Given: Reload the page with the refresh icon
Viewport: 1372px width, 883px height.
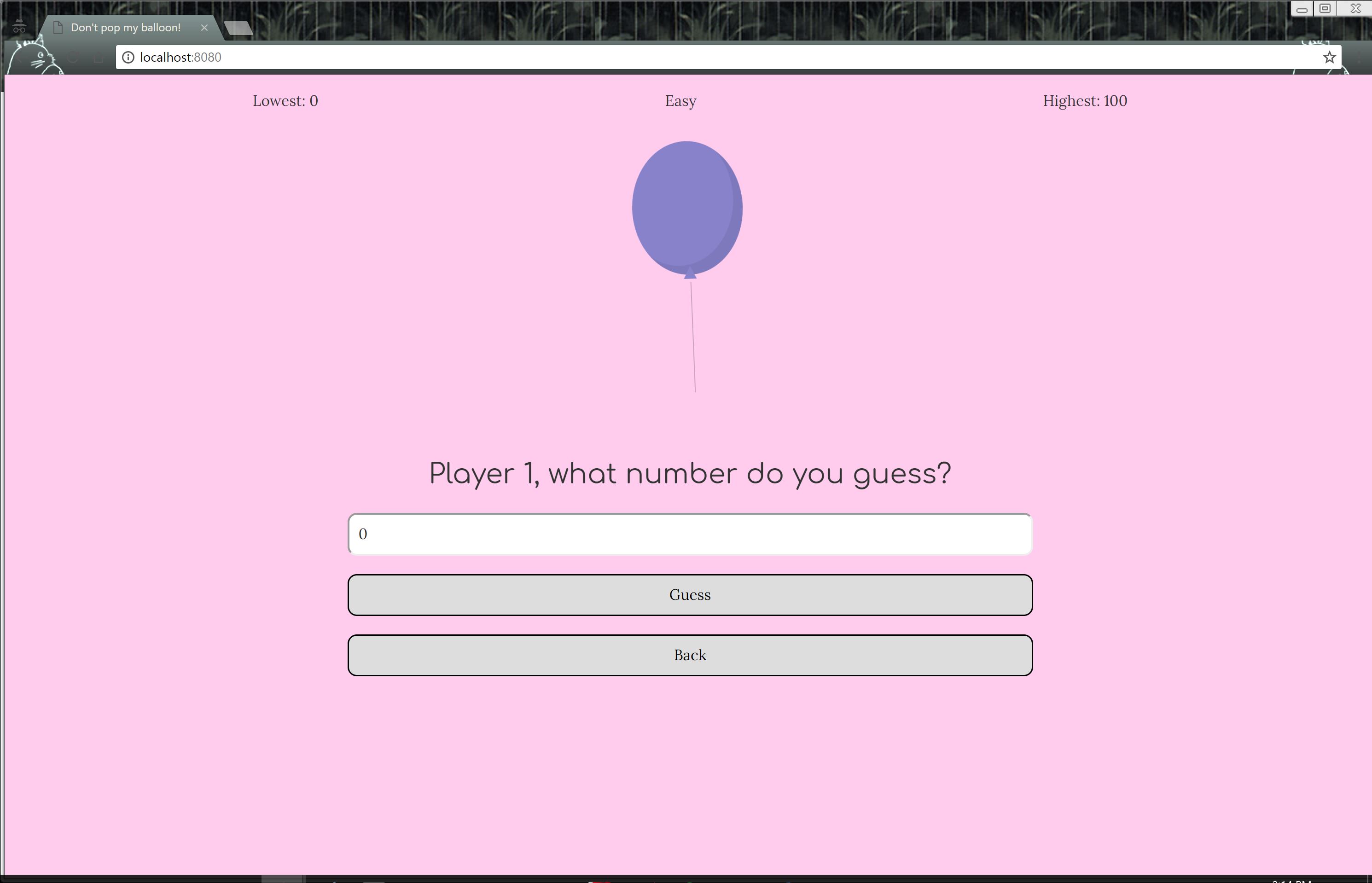Looking at the screenshot, I should pyautogui.click(x=73, y=58).
